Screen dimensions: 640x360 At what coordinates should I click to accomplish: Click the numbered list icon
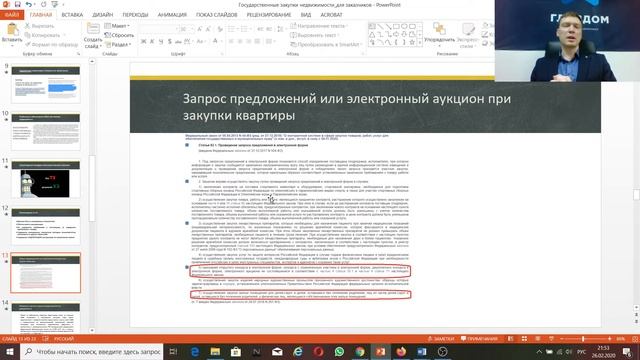pos(244,29)
